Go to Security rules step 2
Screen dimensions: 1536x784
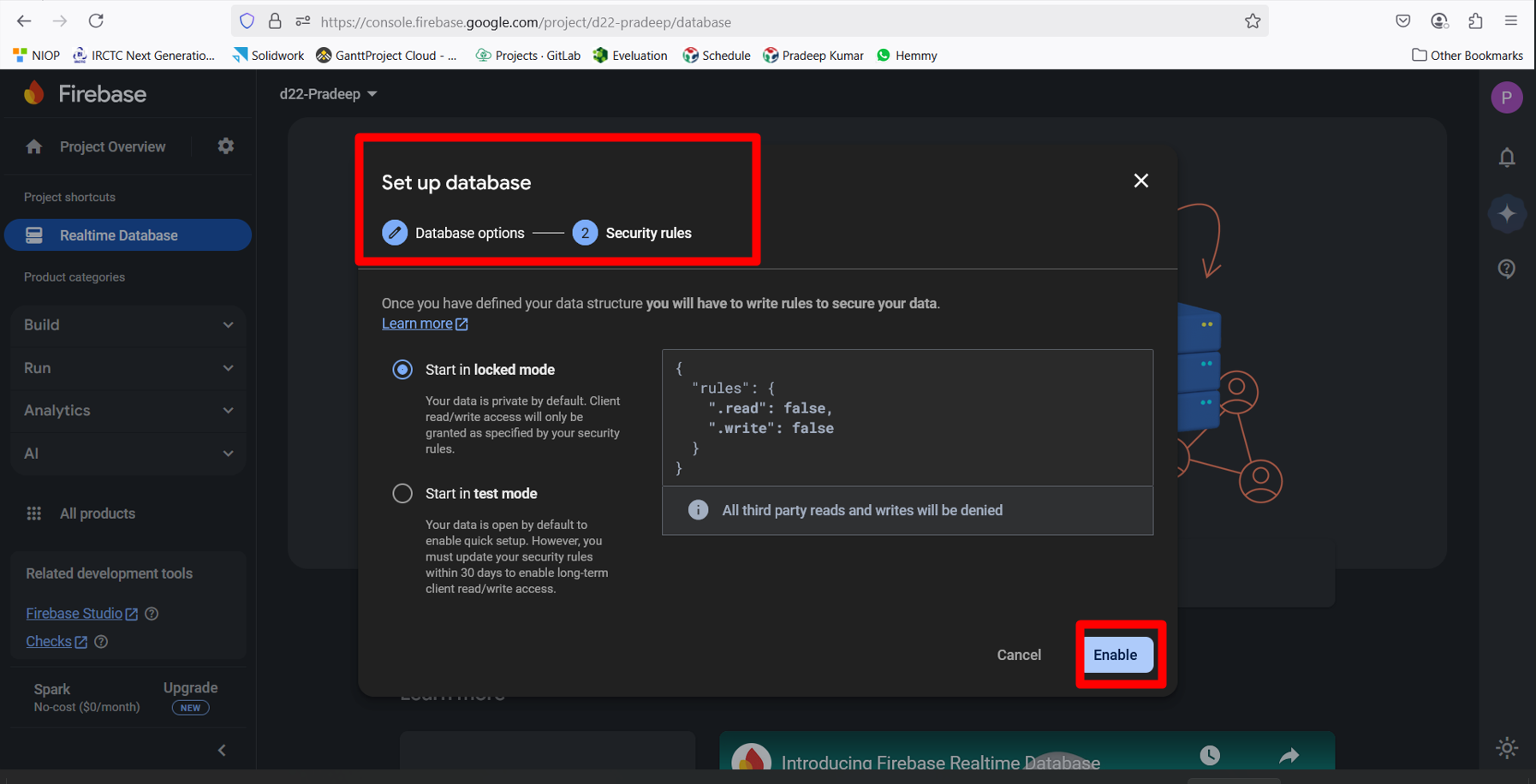click(x=632, y=233)
